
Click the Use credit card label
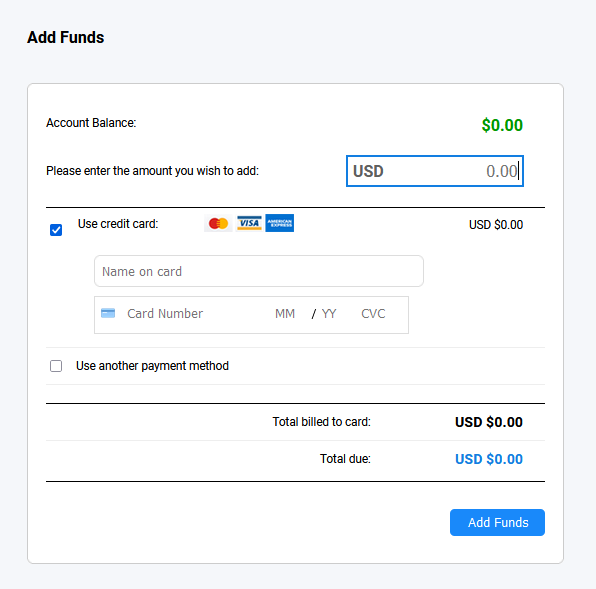point(118,224)
